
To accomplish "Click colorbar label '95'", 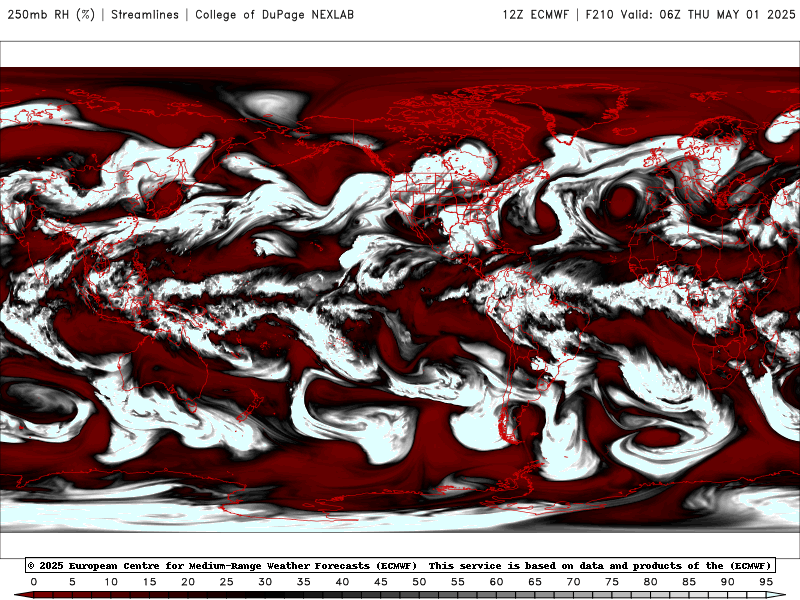I will point(766,582).
